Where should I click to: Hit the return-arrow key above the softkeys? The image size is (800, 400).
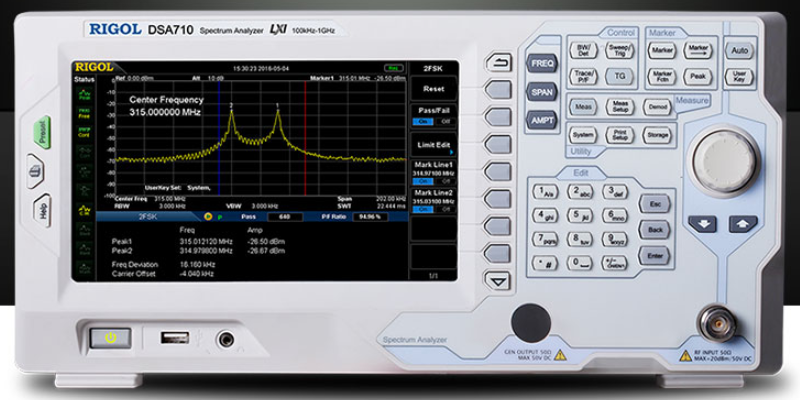point(498,63)
